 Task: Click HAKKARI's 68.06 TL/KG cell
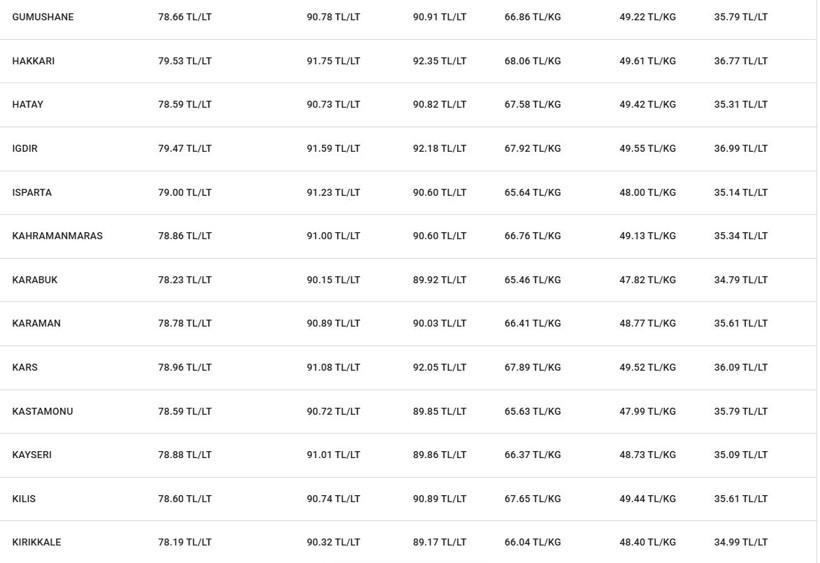tap(533, 61)
